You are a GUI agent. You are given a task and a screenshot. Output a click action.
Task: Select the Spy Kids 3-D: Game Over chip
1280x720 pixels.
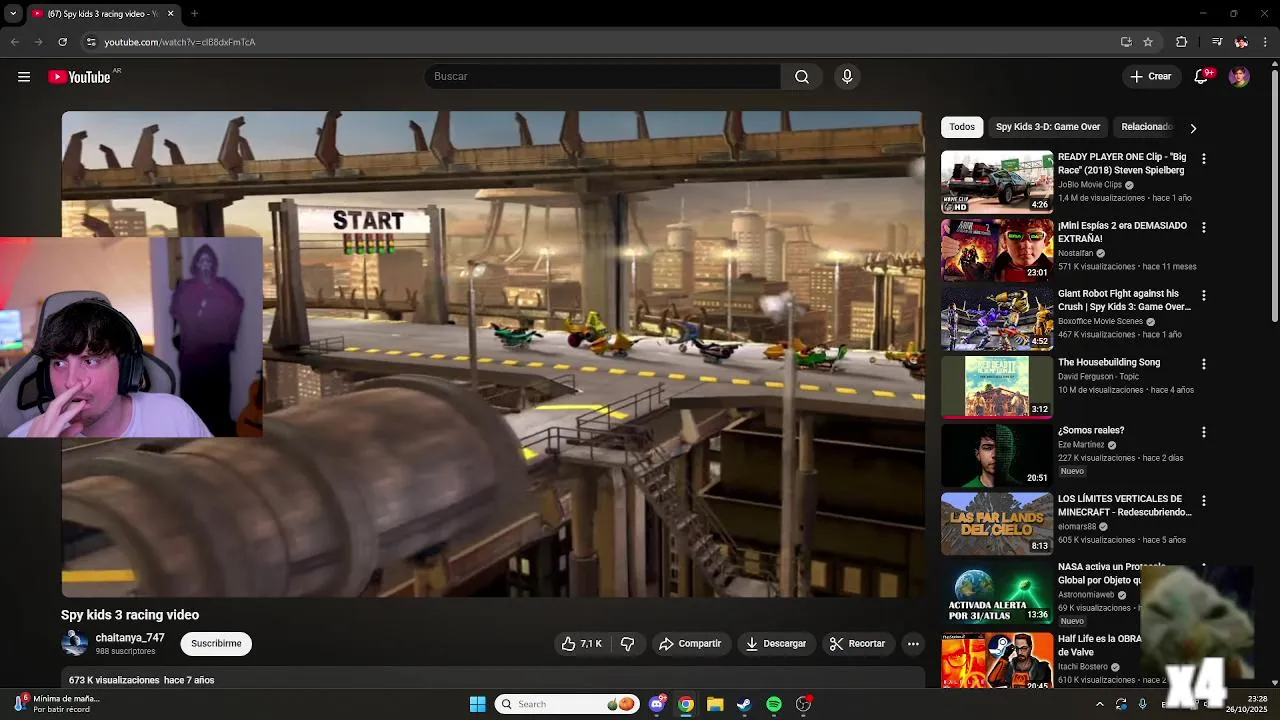(x=1047, y=127)
